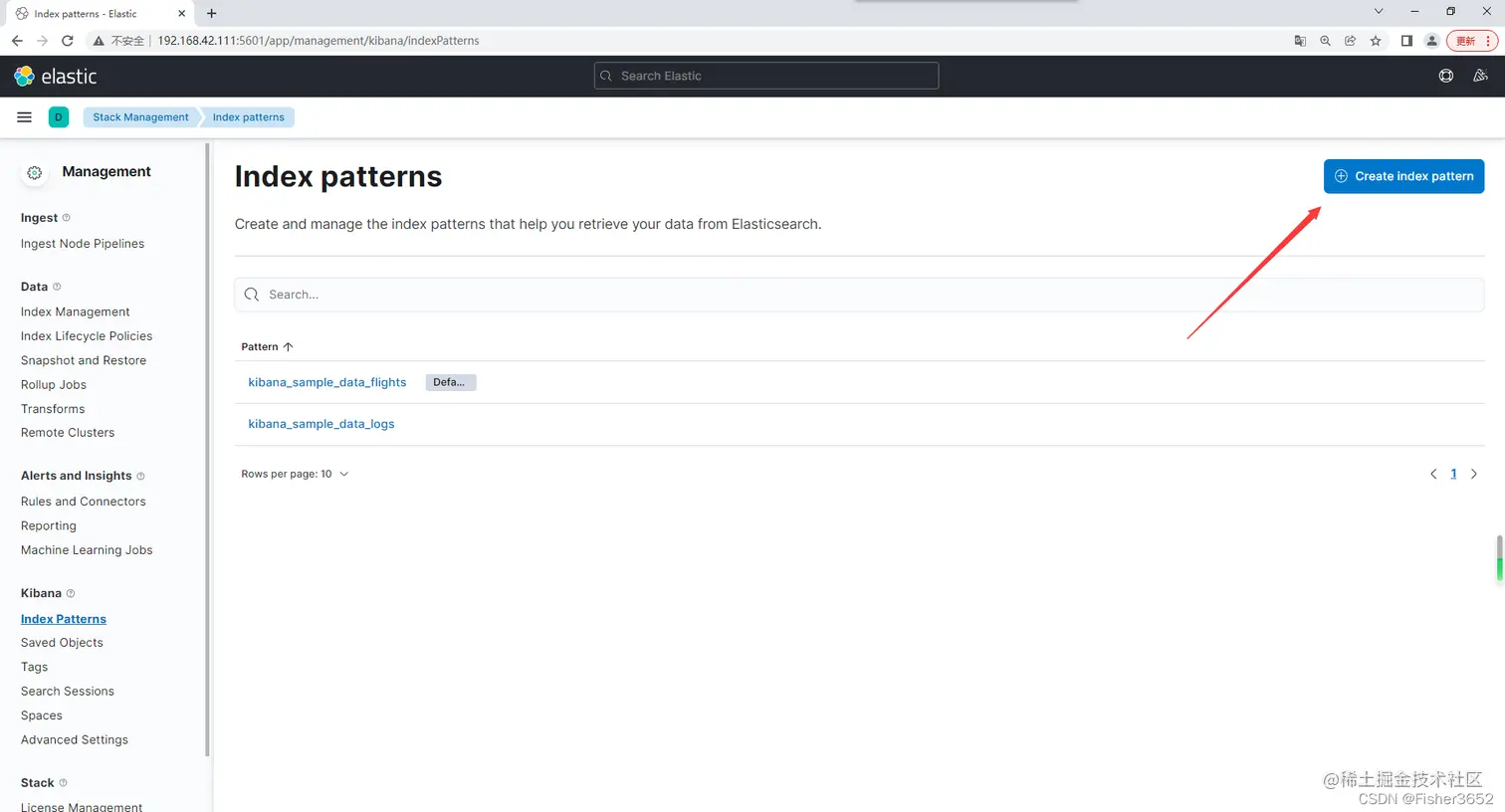Click the info icon next to Kibana

(71, 593)
